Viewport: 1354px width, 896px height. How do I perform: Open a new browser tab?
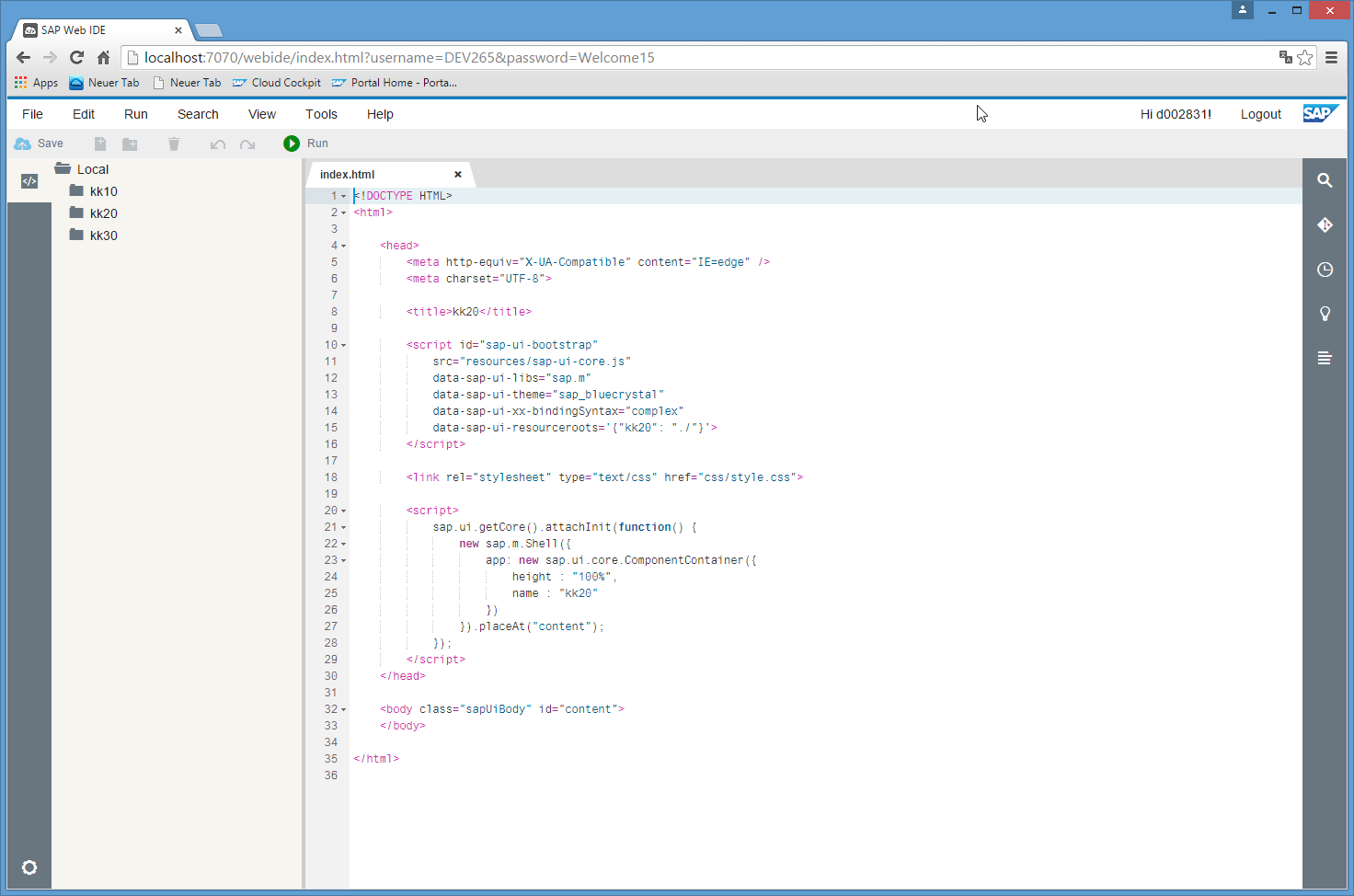click(209, 30)
